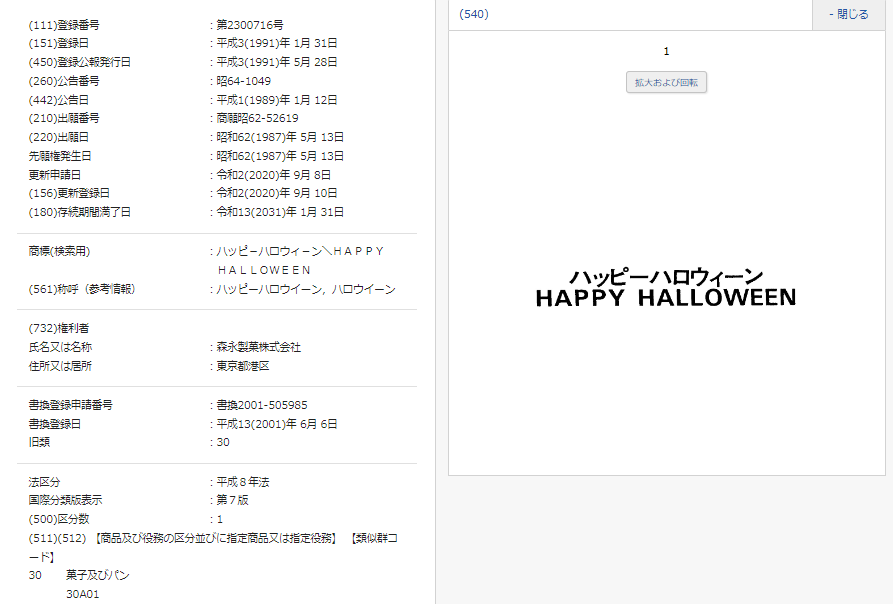Click the 法区分 label

coord(44,482)
